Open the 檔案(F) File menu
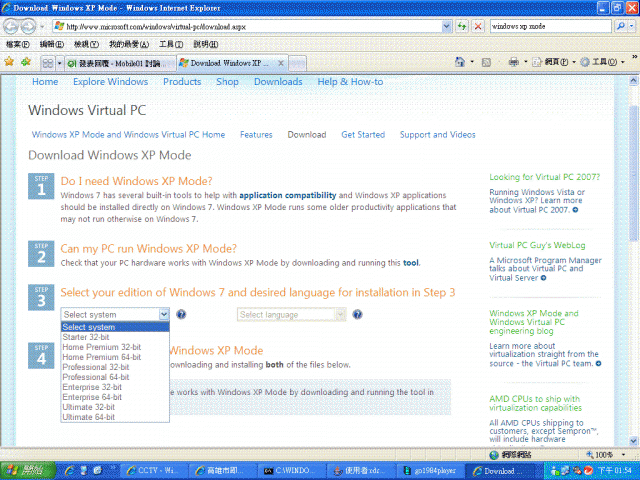Viewport: 640px width, 480px height. coord(18,44)
